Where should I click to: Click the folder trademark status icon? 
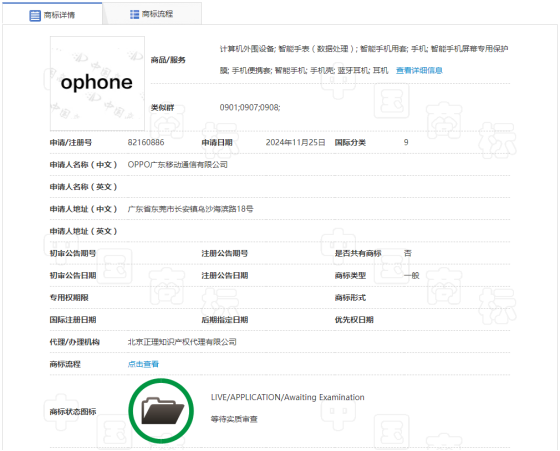click(x=161, y=411)
